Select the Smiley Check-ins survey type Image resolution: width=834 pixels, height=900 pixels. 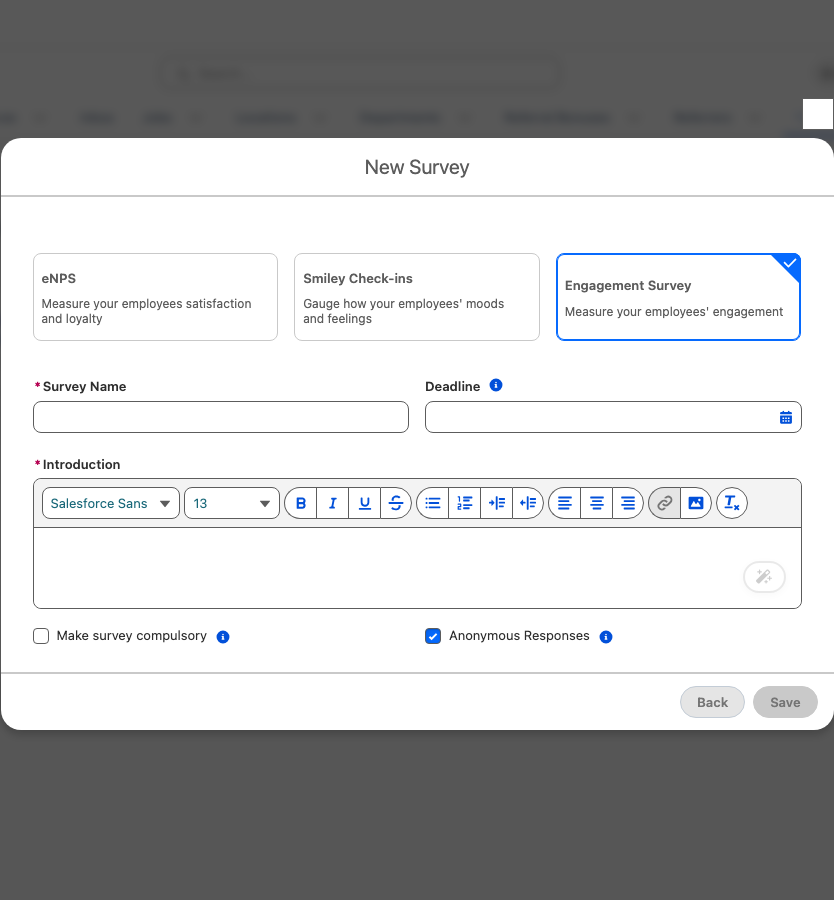(x=417, y=297)
